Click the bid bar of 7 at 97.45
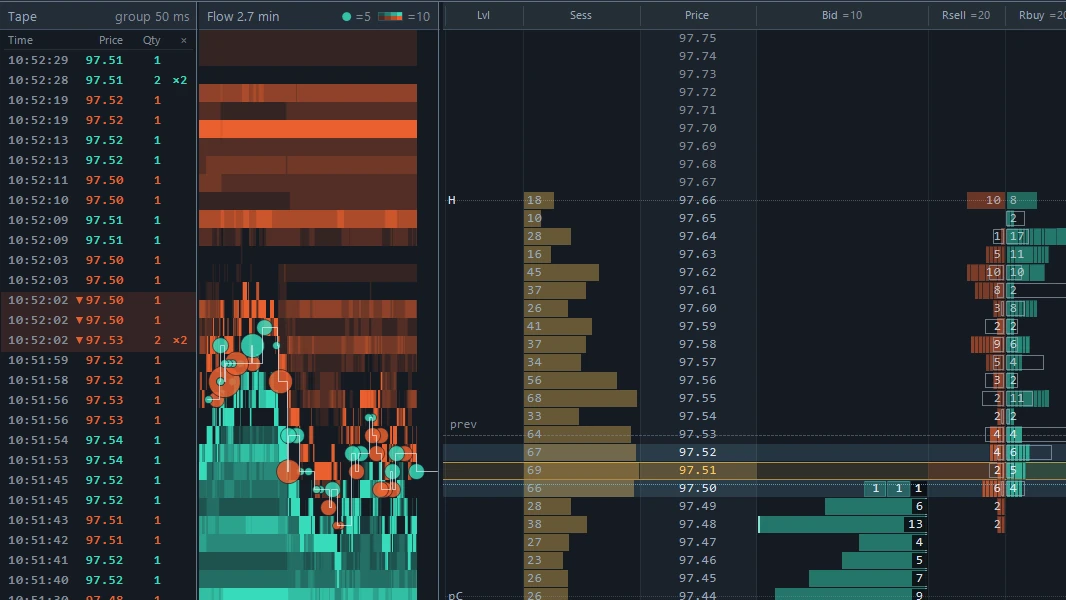The image size is (1066, 600). 867,578
